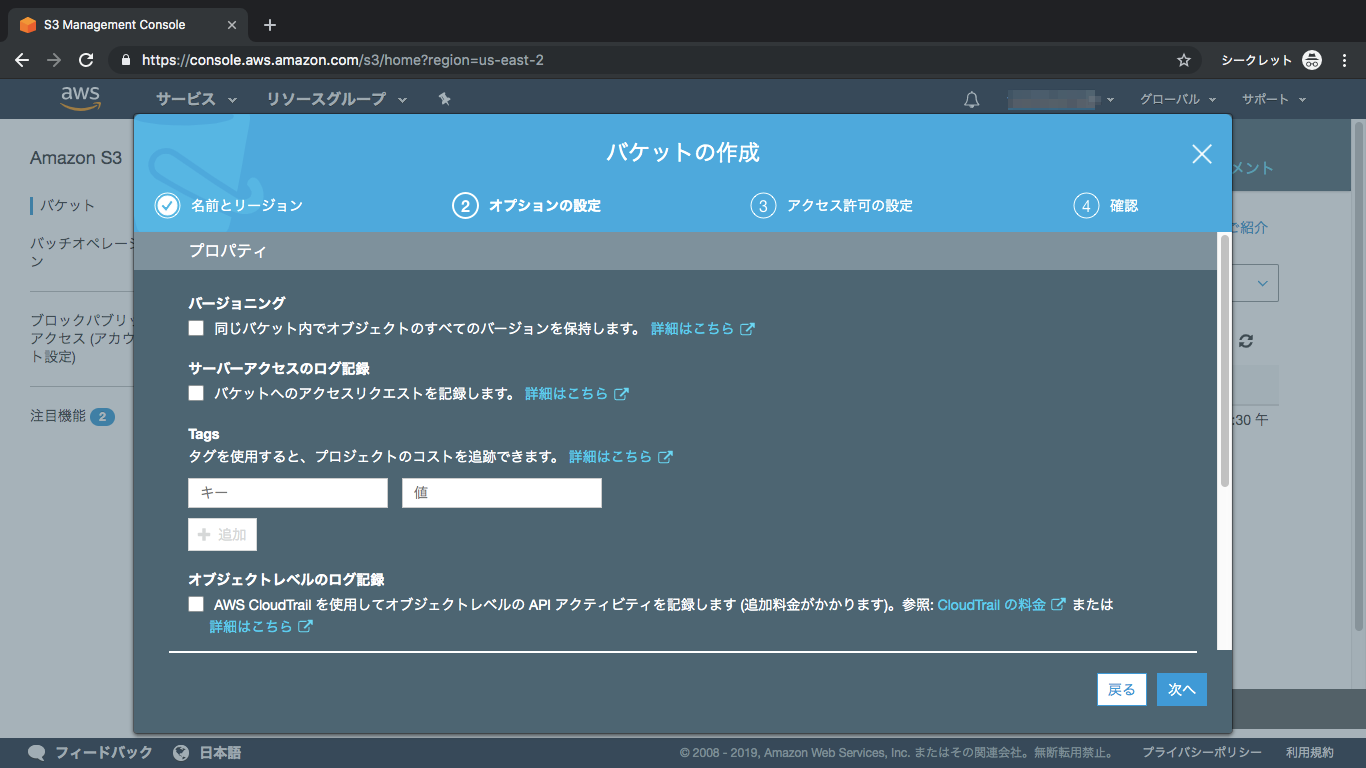Click the 戻る button
The image size is (1366, 768).
click(1122, 689)
